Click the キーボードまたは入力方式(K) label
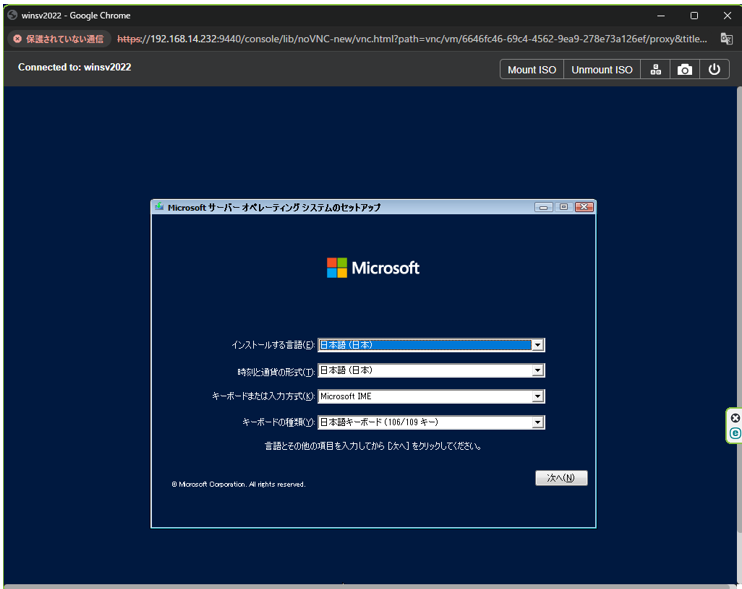 [x=263, y=396]
